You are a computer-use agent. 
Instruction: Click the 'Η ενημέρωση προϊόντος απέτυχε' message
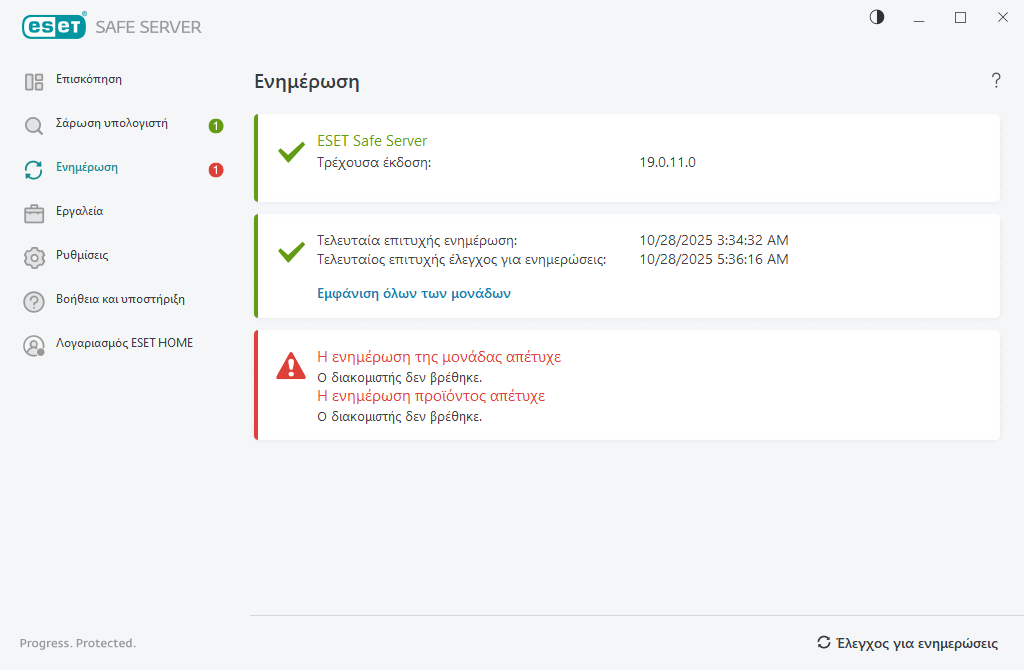click(x=431, y=396)
